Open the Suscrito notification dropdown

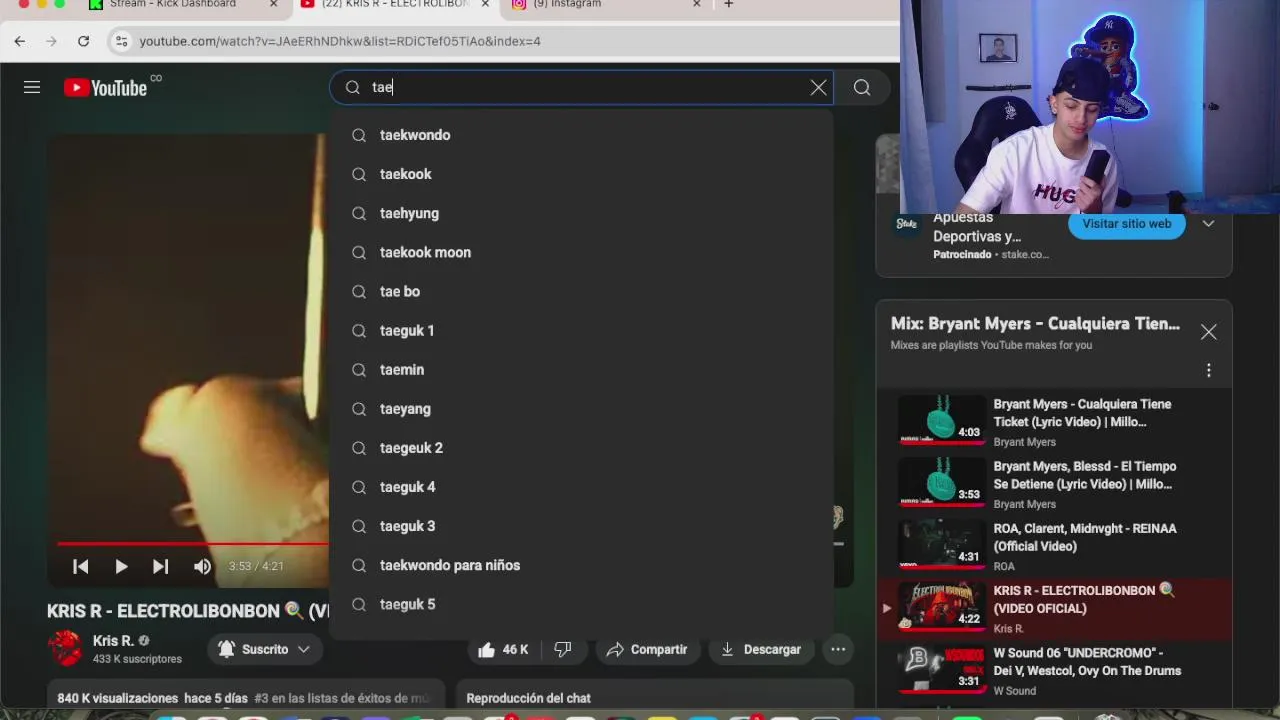(266, 649)
